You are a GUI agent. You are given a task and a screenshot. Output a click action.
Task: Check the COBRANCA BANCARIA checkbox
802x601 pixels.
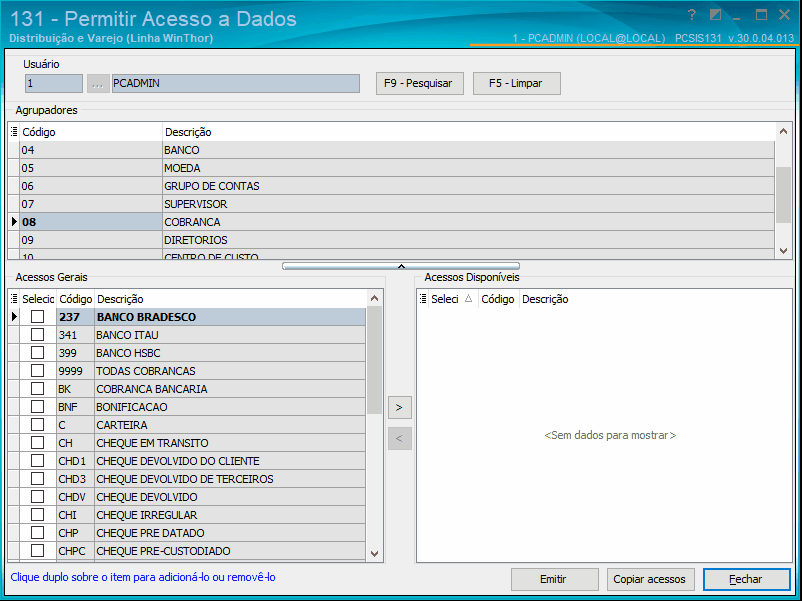pos(37,388)
